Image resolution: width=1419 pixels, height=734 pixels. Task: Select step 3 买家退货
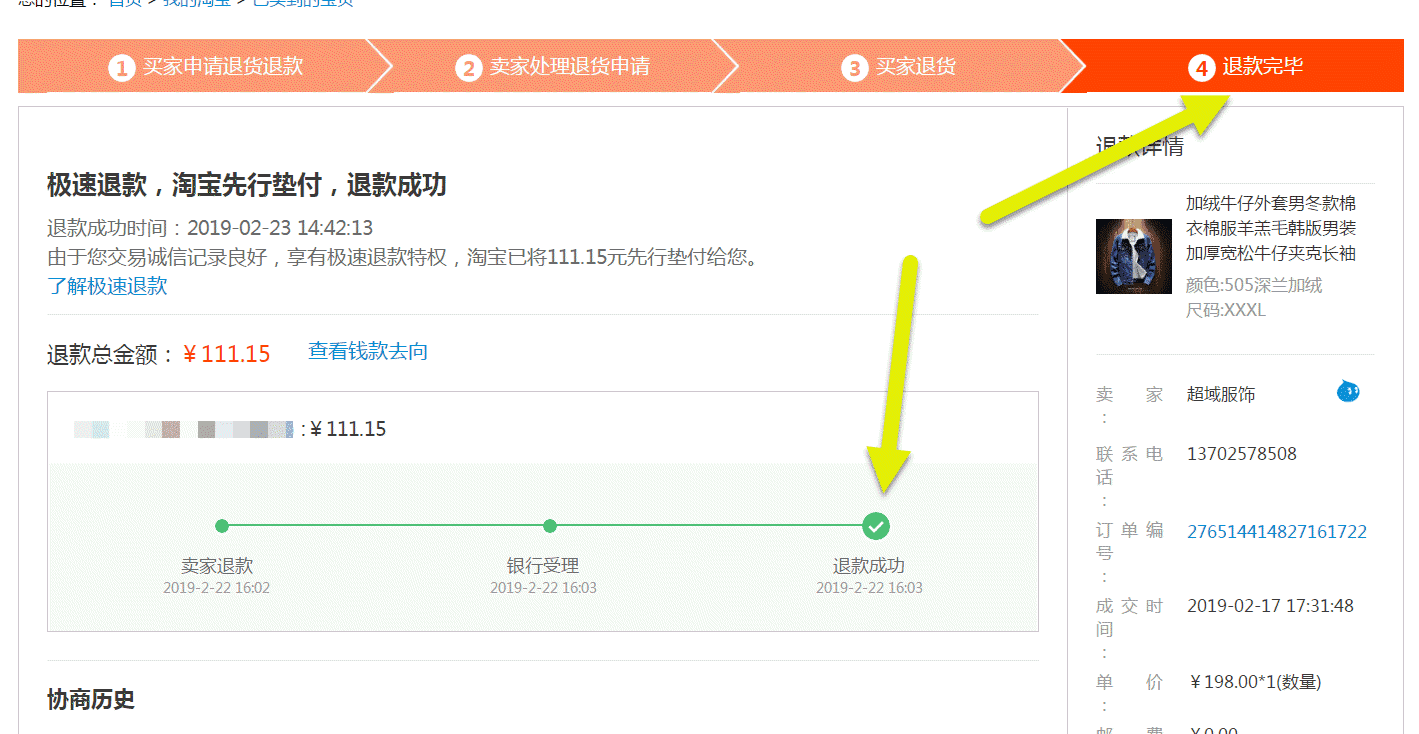(x=900, y=67)
